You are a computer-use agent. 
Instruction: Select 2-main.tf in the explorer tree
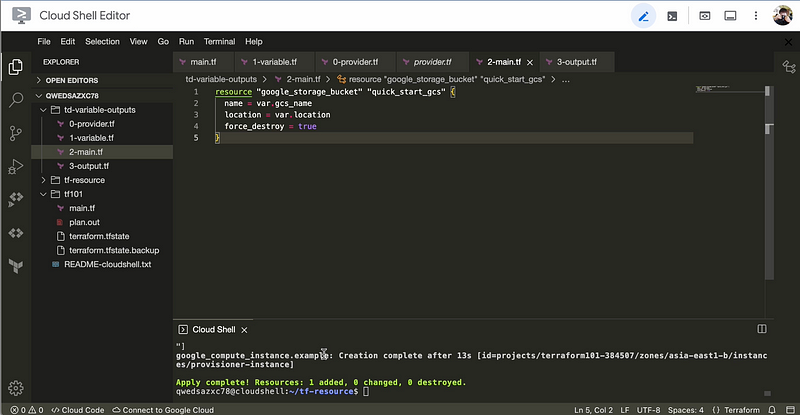[x=102, y=152]
